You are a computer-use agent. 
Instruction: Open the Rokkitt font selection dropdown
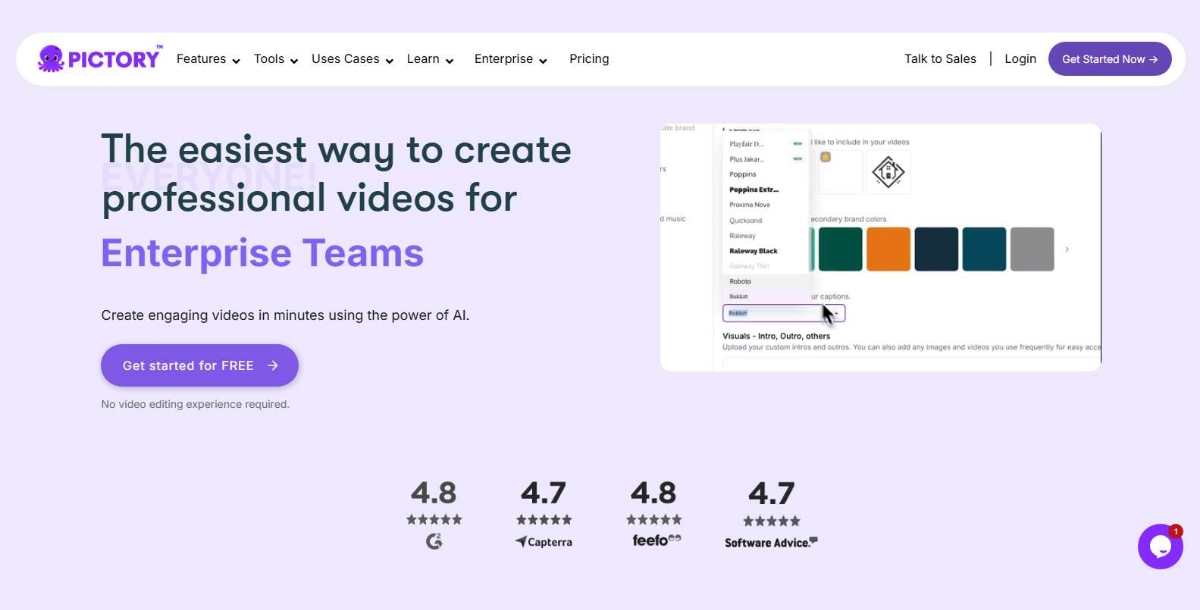tap(783, 312)
